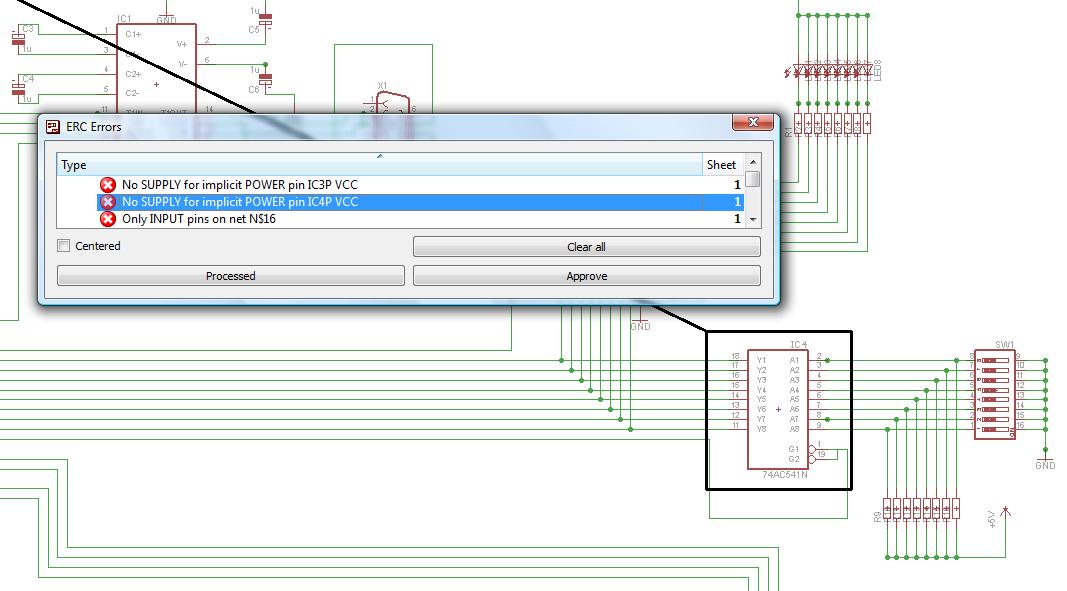
Task: Sort errors by the Type column header
Action: coord(379,165)
